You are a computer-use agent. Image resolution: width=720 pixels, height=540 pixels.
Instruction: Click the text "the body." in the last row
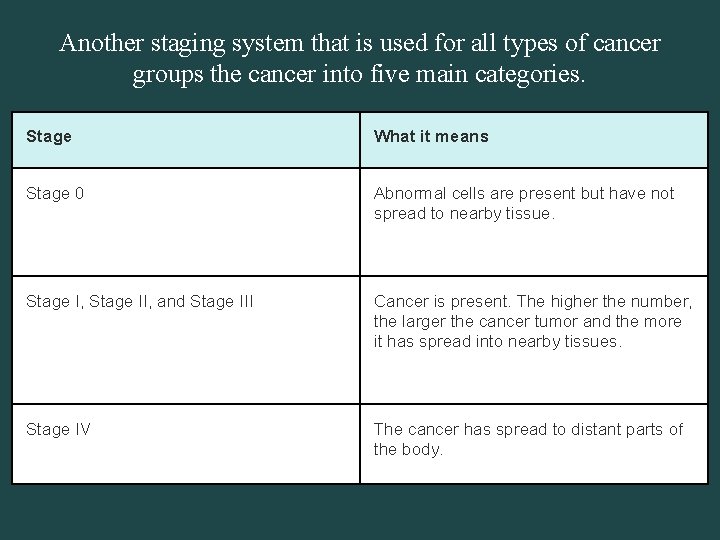point(408,450)
